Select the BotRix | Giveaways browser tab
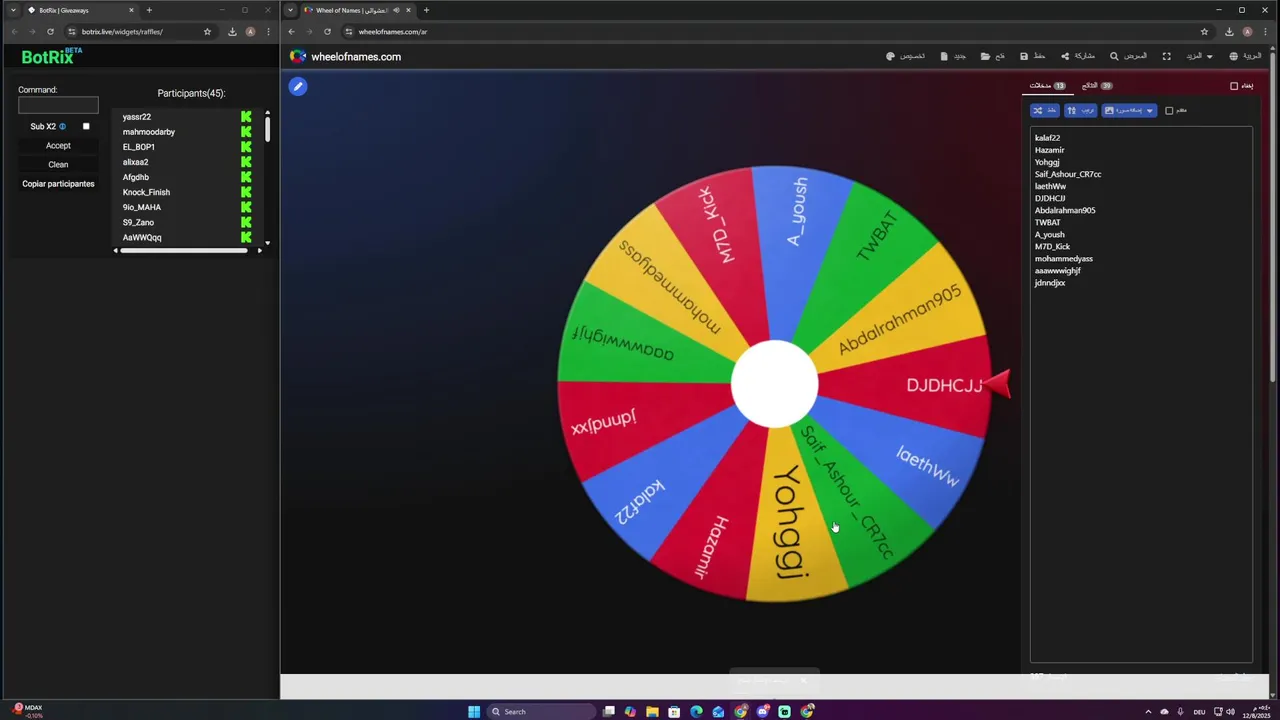Image resolution: width=1280 pixels, height=720 pixels. 80,10
